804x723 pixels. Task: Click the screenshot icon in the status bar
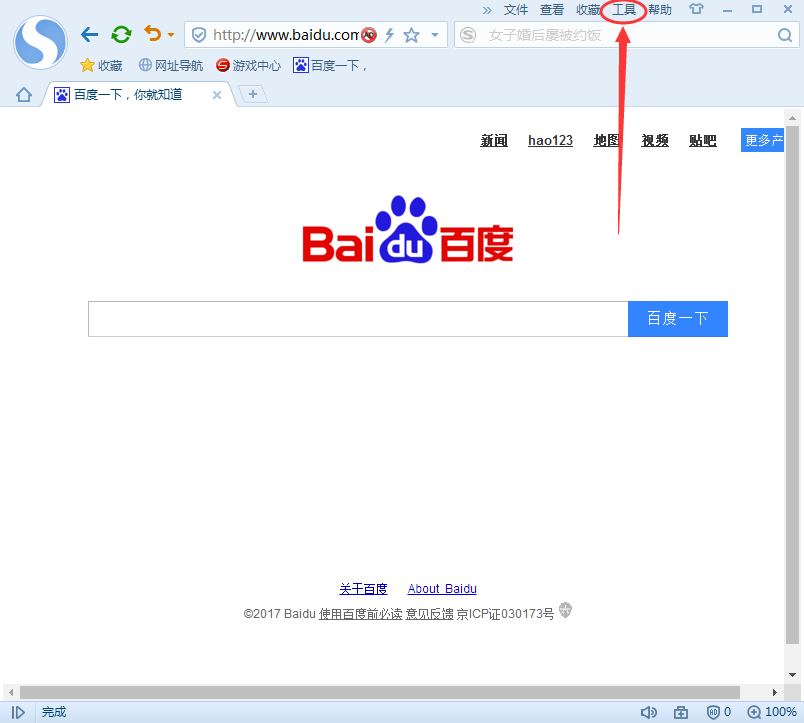[681, 712]
